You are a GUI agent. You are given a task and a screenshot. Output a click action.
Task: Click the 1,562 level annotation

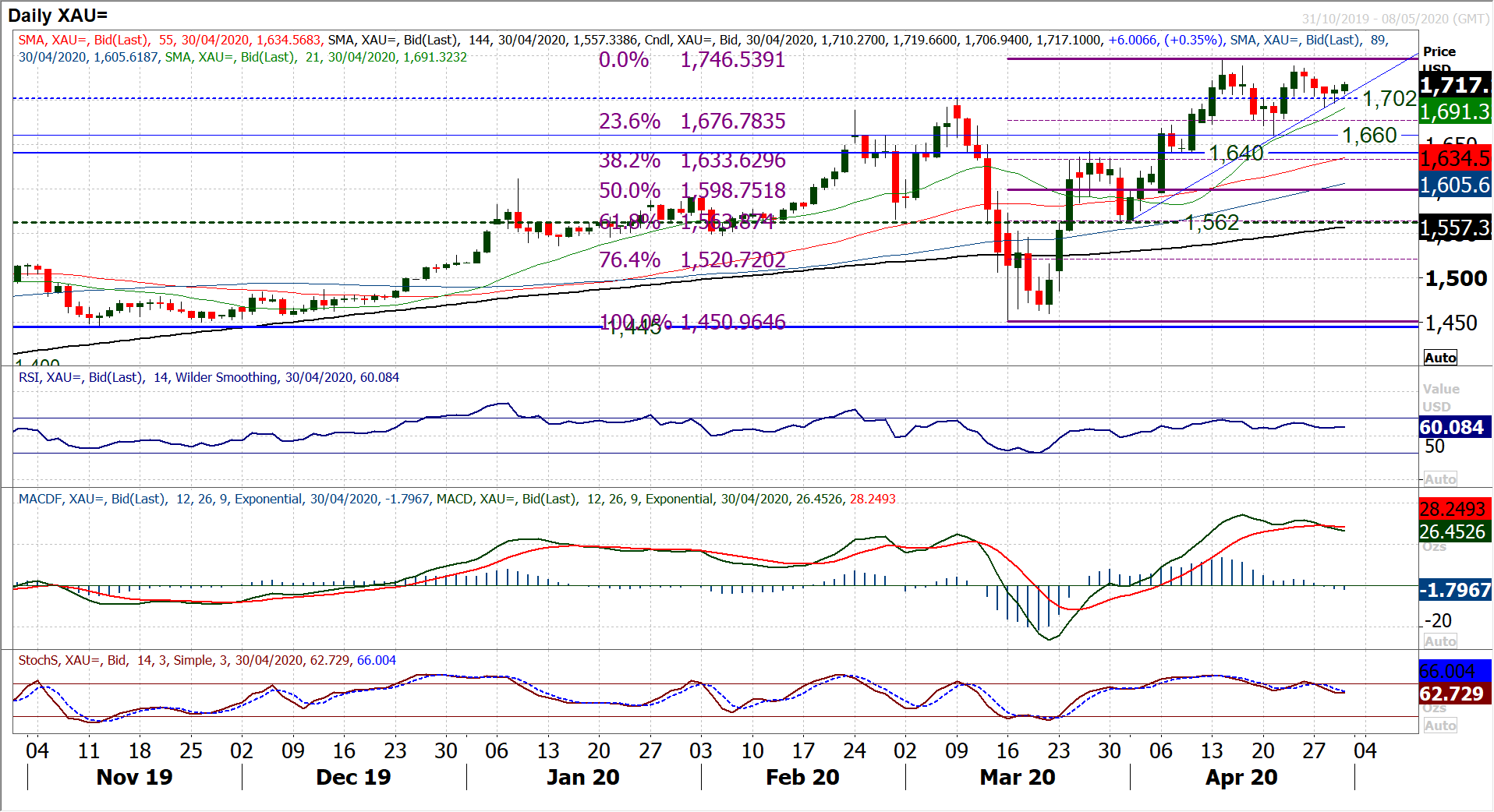1213,223
